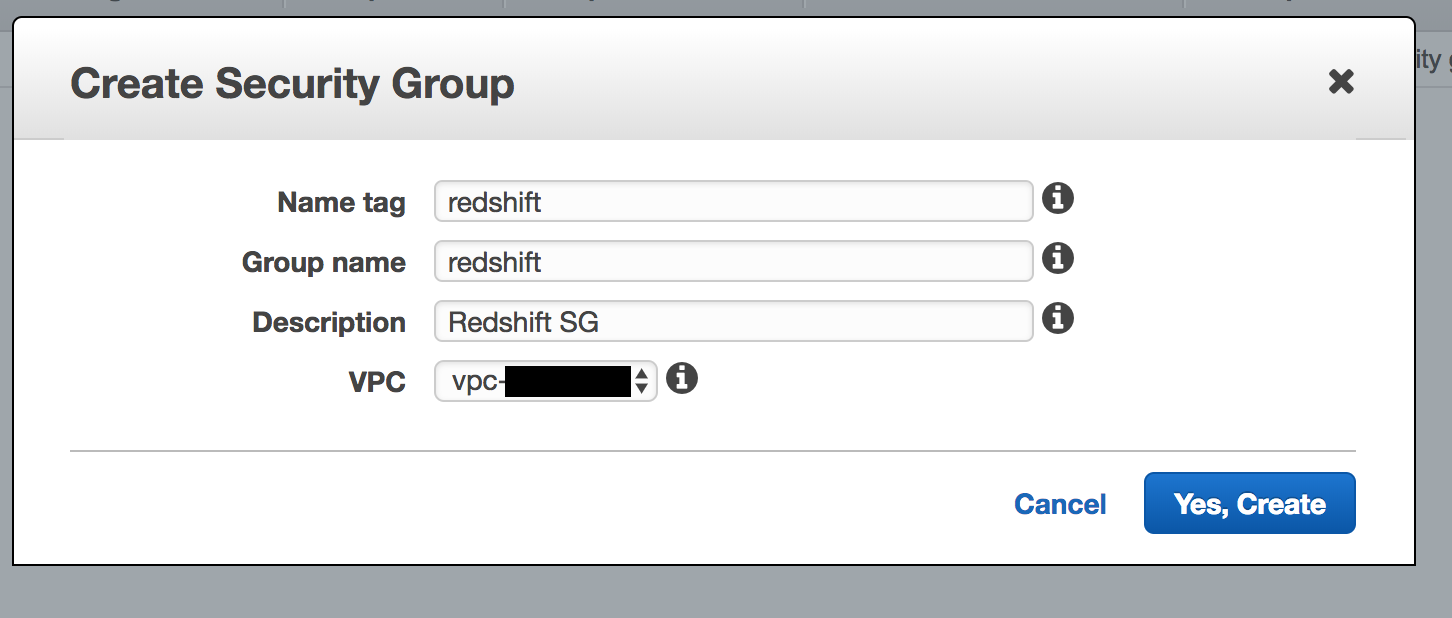Focus the Group name text field

pos(733,261)
